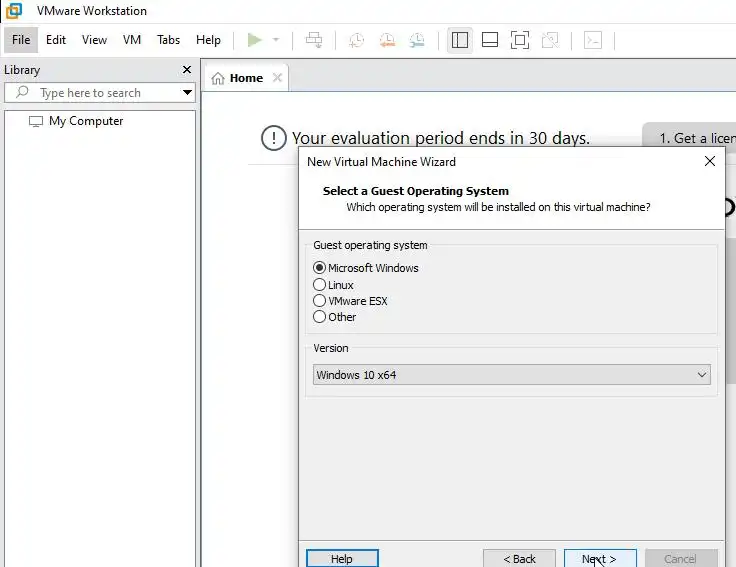Enter full screen mode icon
736x567 pixels.
pos(520,40)
